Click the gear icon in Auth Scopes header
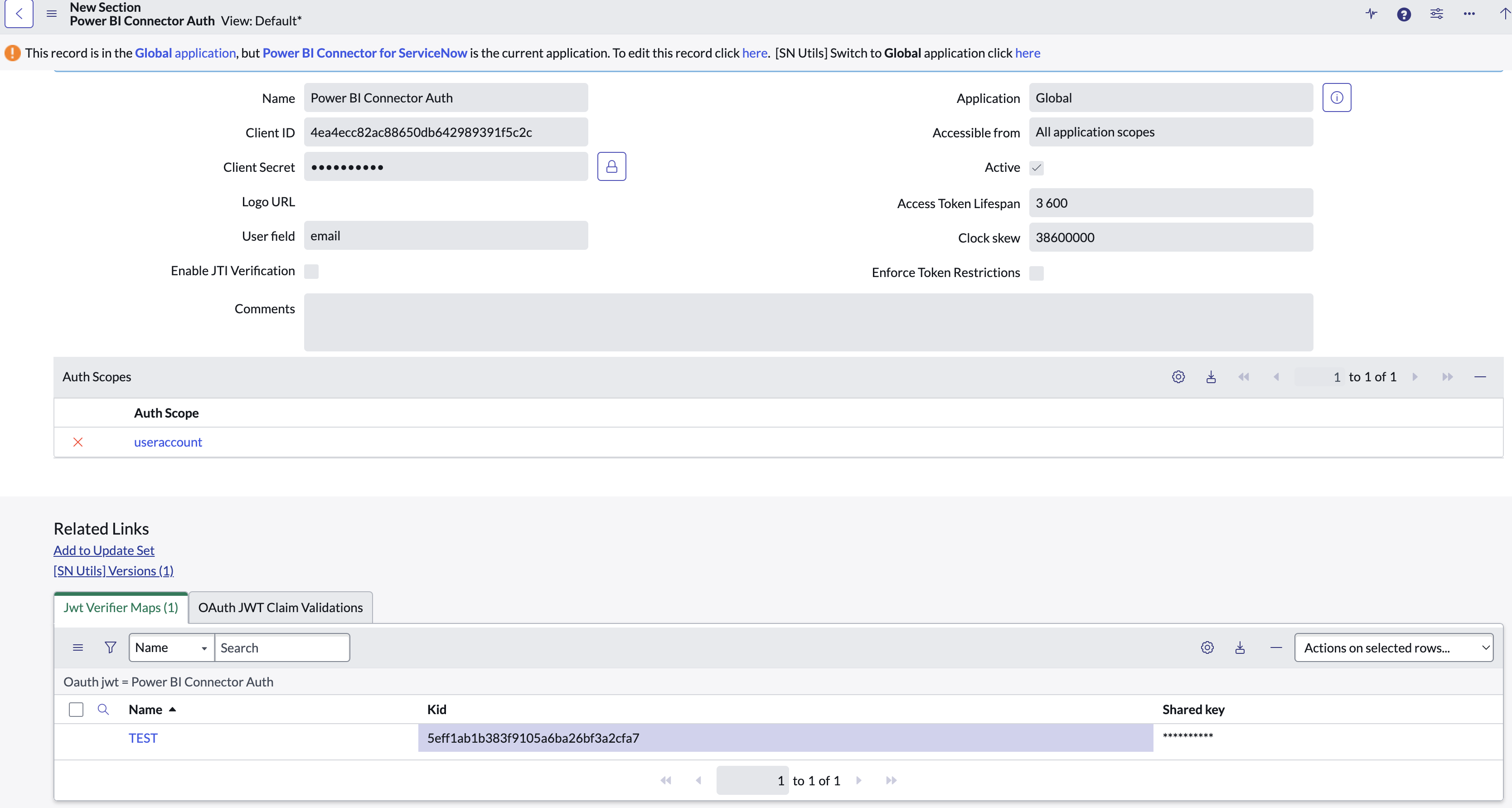The image size is (1512, 808). pyautogui.click(x=1178, y=377)
